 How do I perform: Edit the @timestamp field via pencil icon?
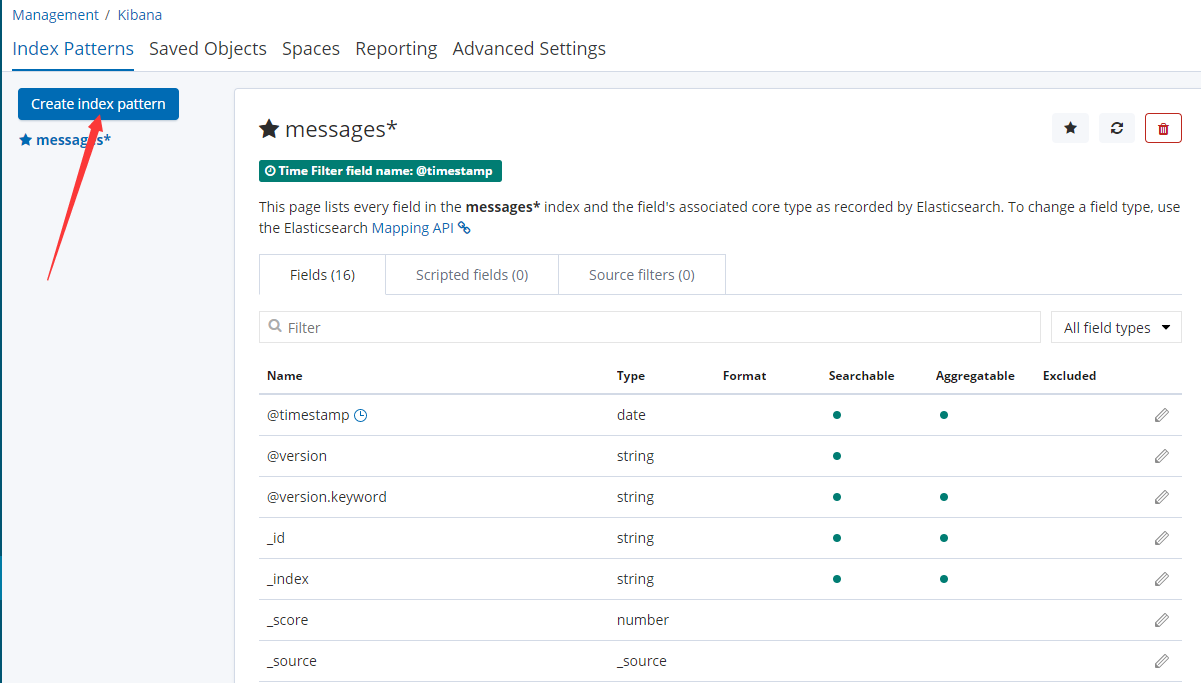tap(1161, 415)
